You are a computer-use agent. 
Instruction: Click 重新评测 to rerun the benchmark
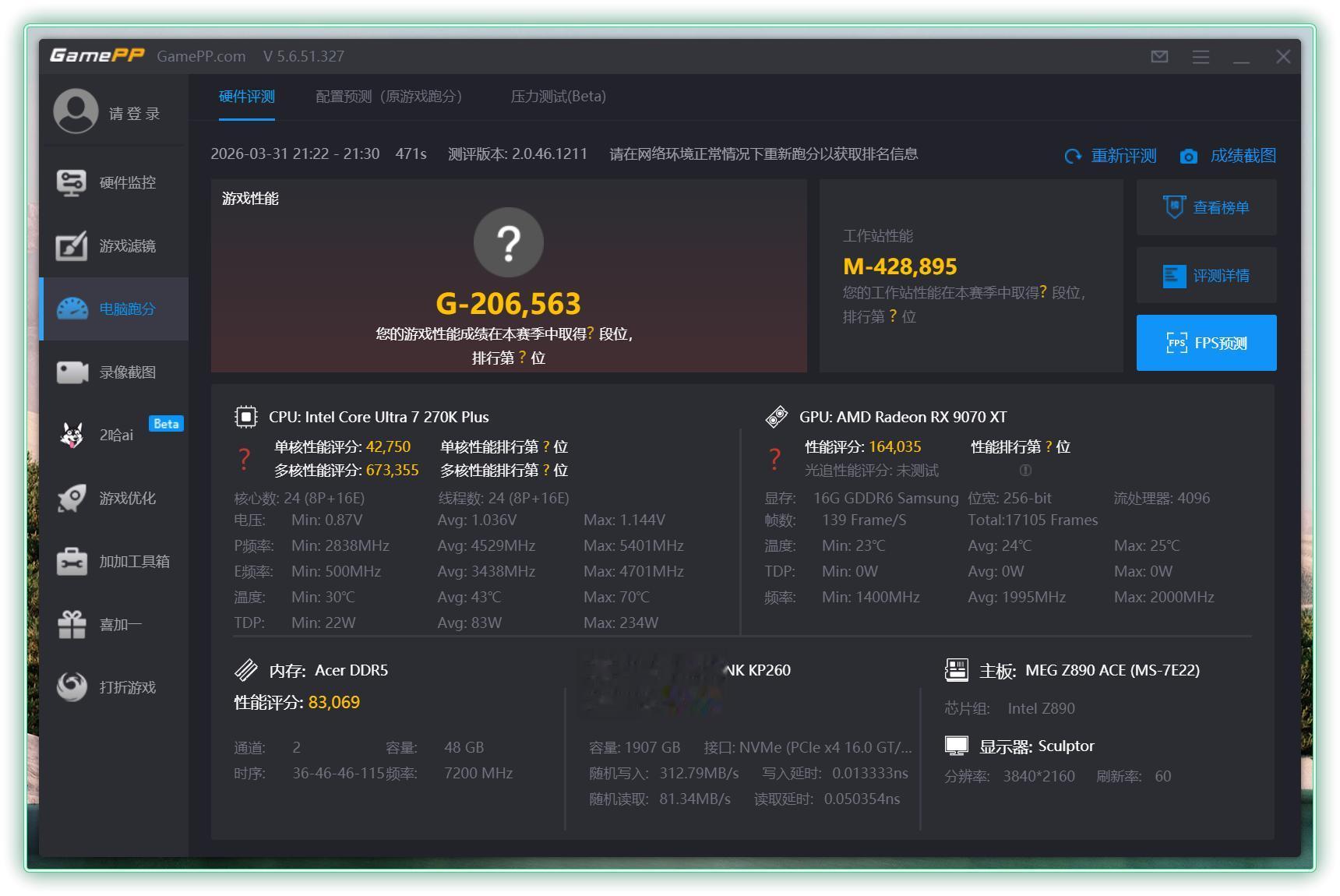point(1123,156)
